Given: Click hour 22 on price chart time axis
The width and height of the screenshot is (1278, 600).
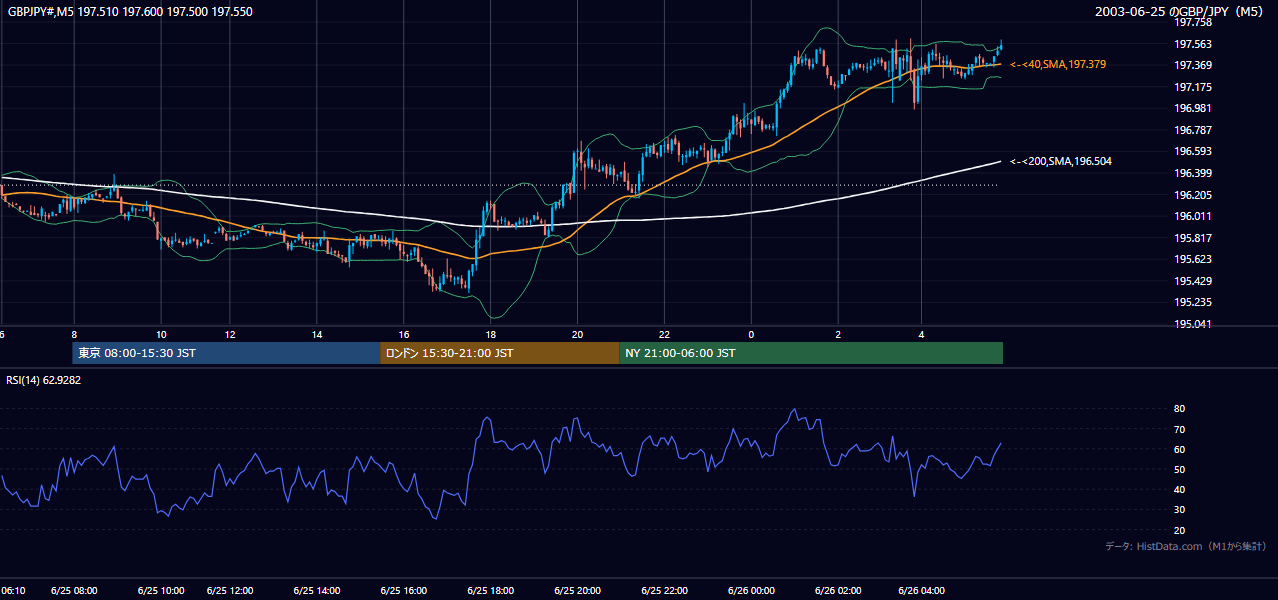Looking at the screenshot, I should click(664, 335).
